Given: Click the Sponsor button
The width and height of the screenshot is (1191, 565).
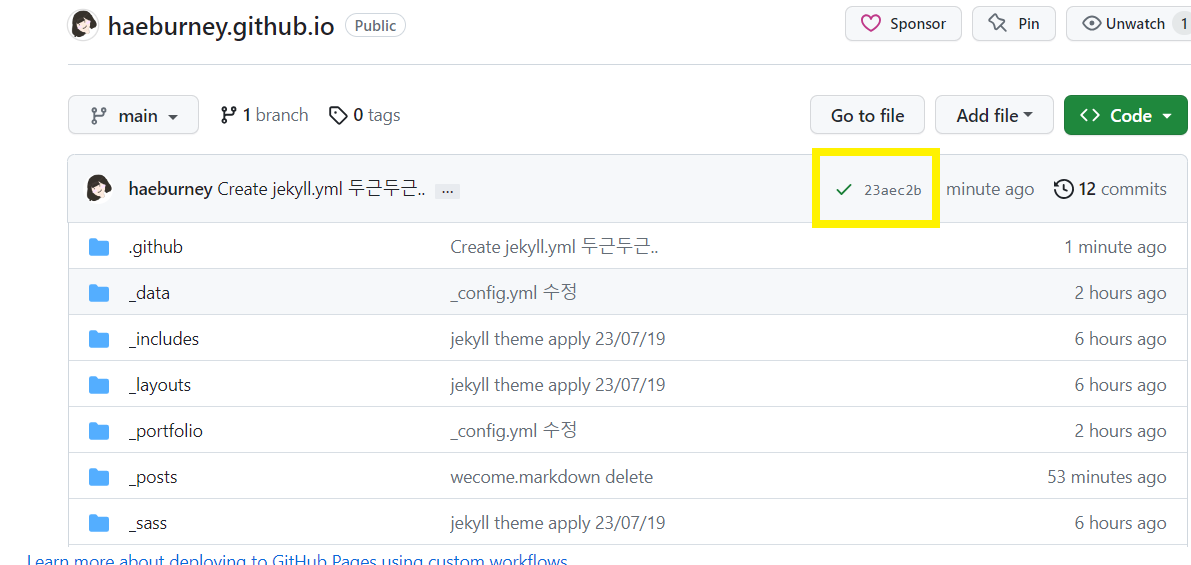Looking at the screenshot, I should [903, 24].
